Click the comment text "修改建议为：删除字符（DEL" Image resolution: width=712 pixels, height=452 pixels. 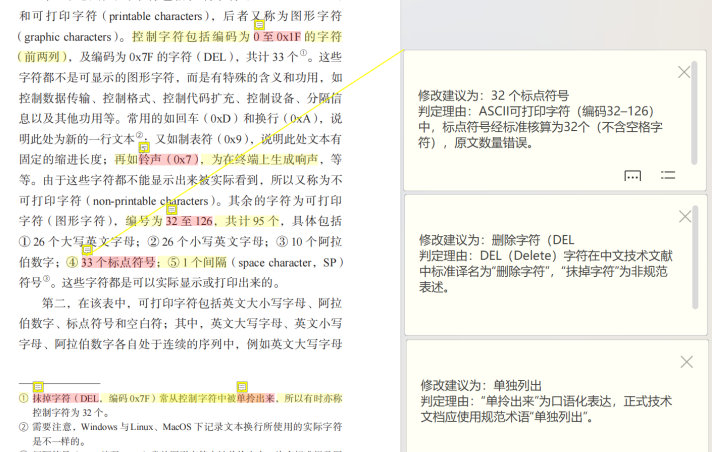pos(497,240)
